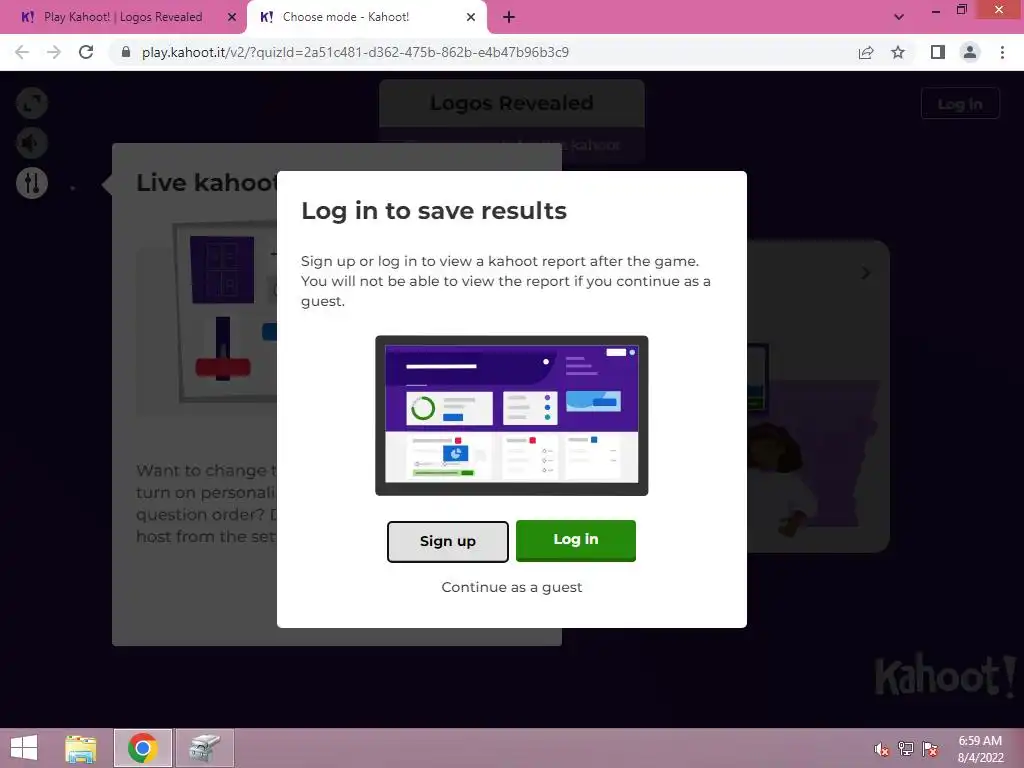The height and width of the screenshot is (768, 1024).
Task: Toggle Kahoot fullscreen mode icon
Action: 32,103
